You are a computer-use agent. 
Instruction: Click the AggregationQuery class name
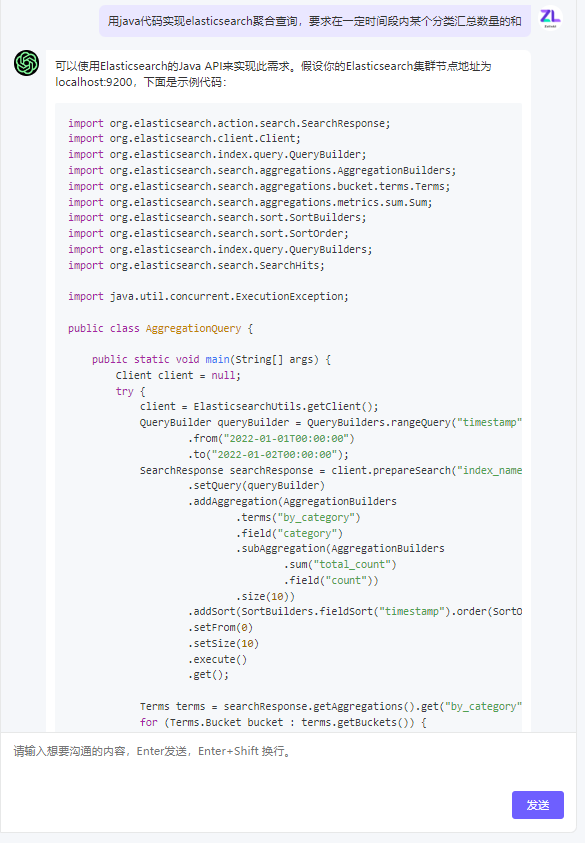[x=193, y=328]
